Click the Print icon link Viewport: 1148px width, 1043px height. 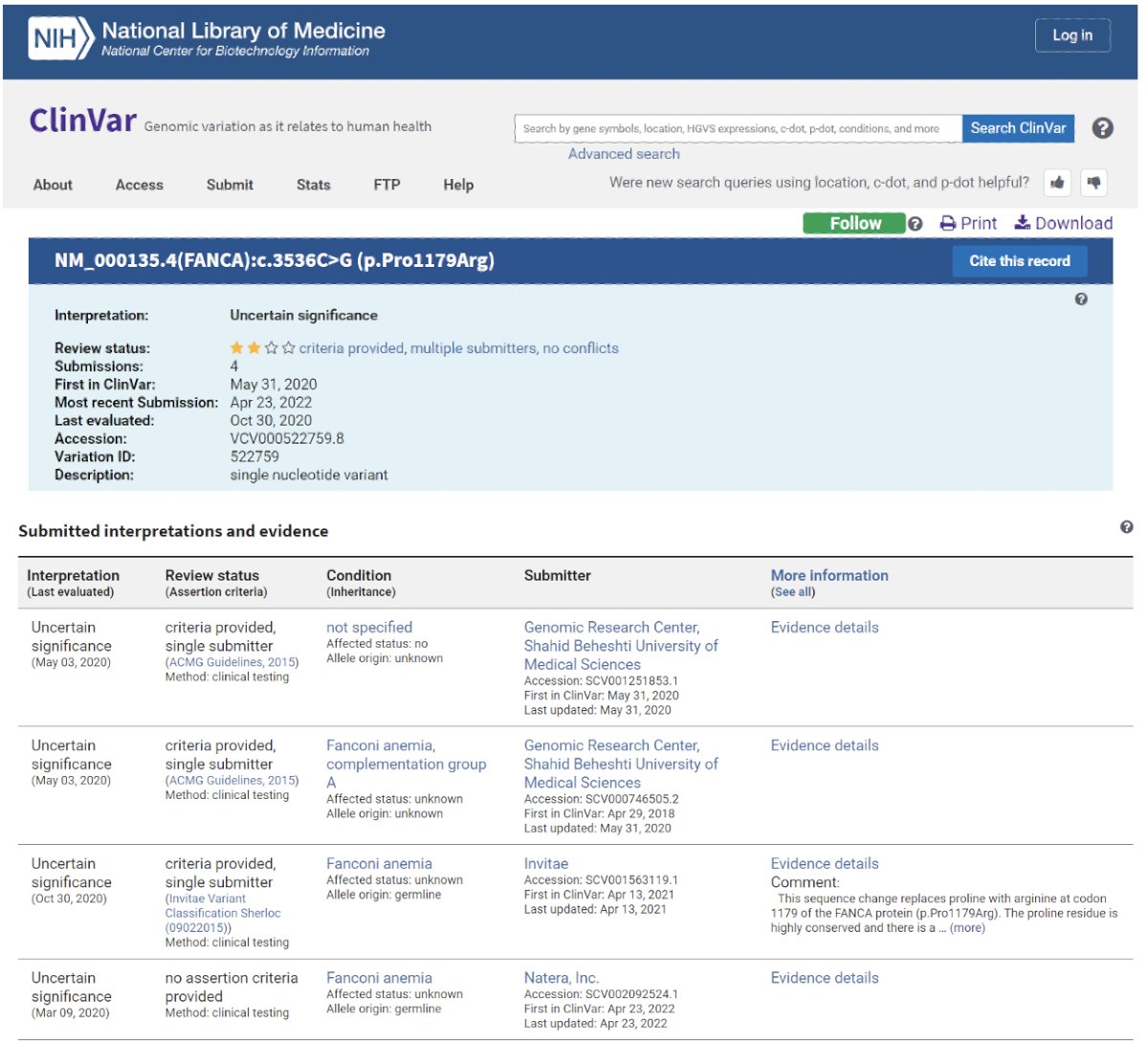pyautogui.click(x=968, y=223)
